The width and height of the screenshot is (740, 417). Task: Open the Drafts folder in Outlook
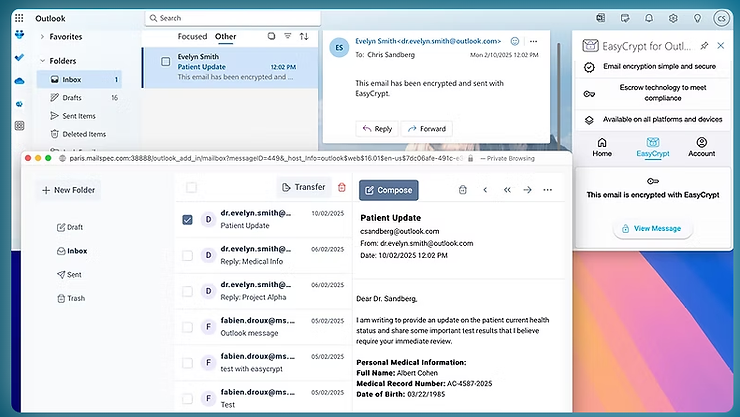[x=79, y=98]
